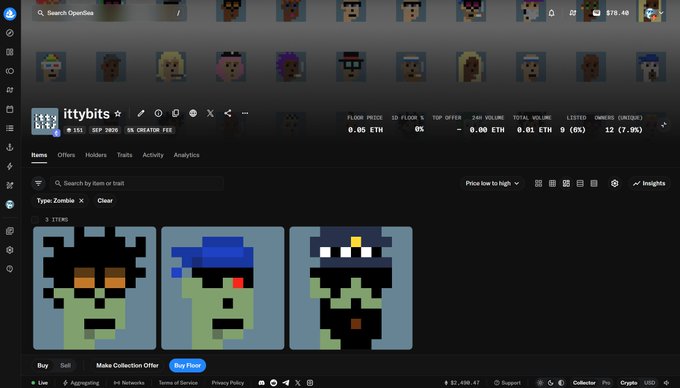Click Make Collection Offer
The height and width of the screenshot is (388, 680).
[128, 365]
